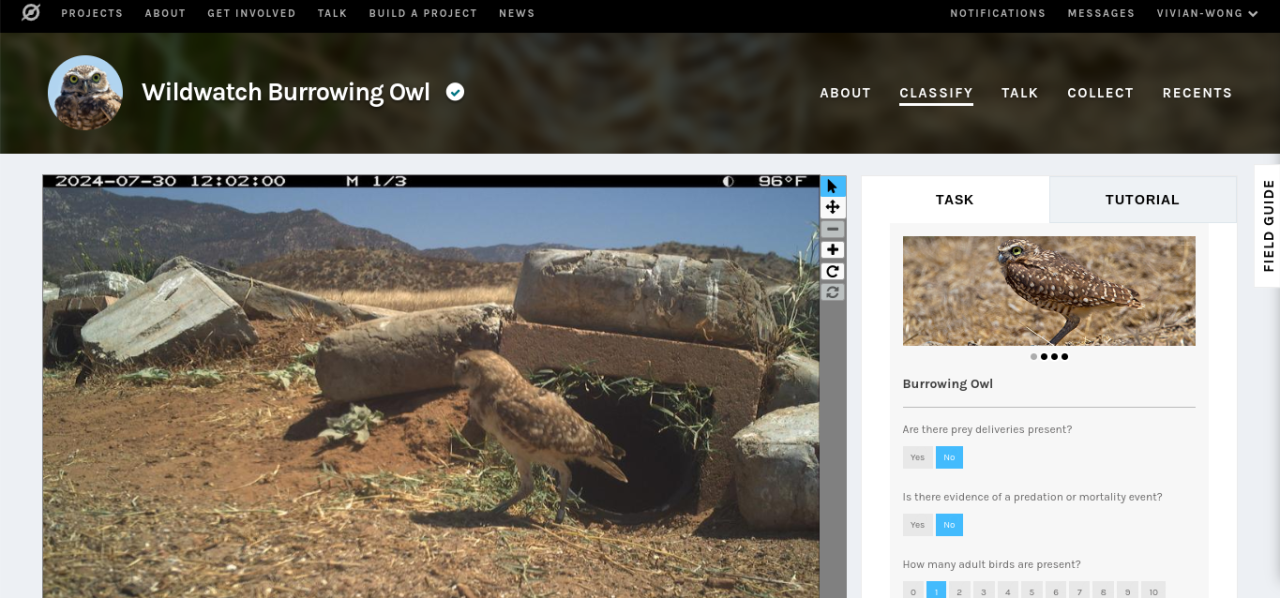The width and height of the screenshot is (1280, 598).
Task: Select 10 adult birds present
Action: [x=1153, y=591]
